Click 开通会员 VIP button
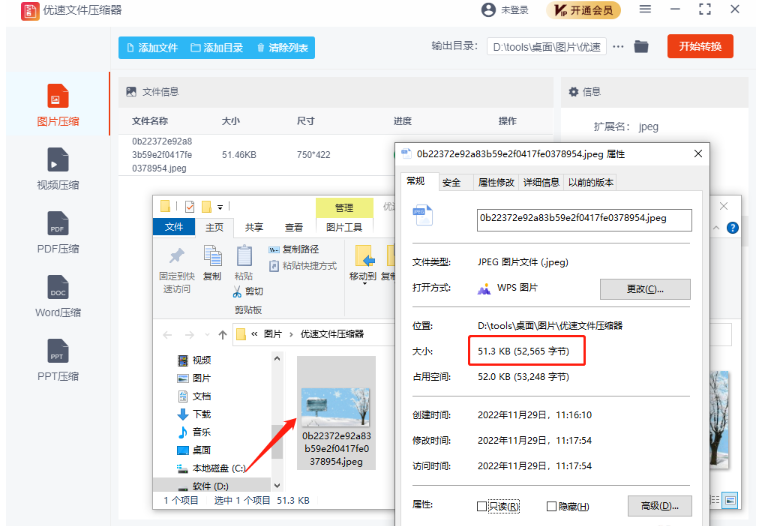This screenshot has height=526, width=764. (584, 10)
